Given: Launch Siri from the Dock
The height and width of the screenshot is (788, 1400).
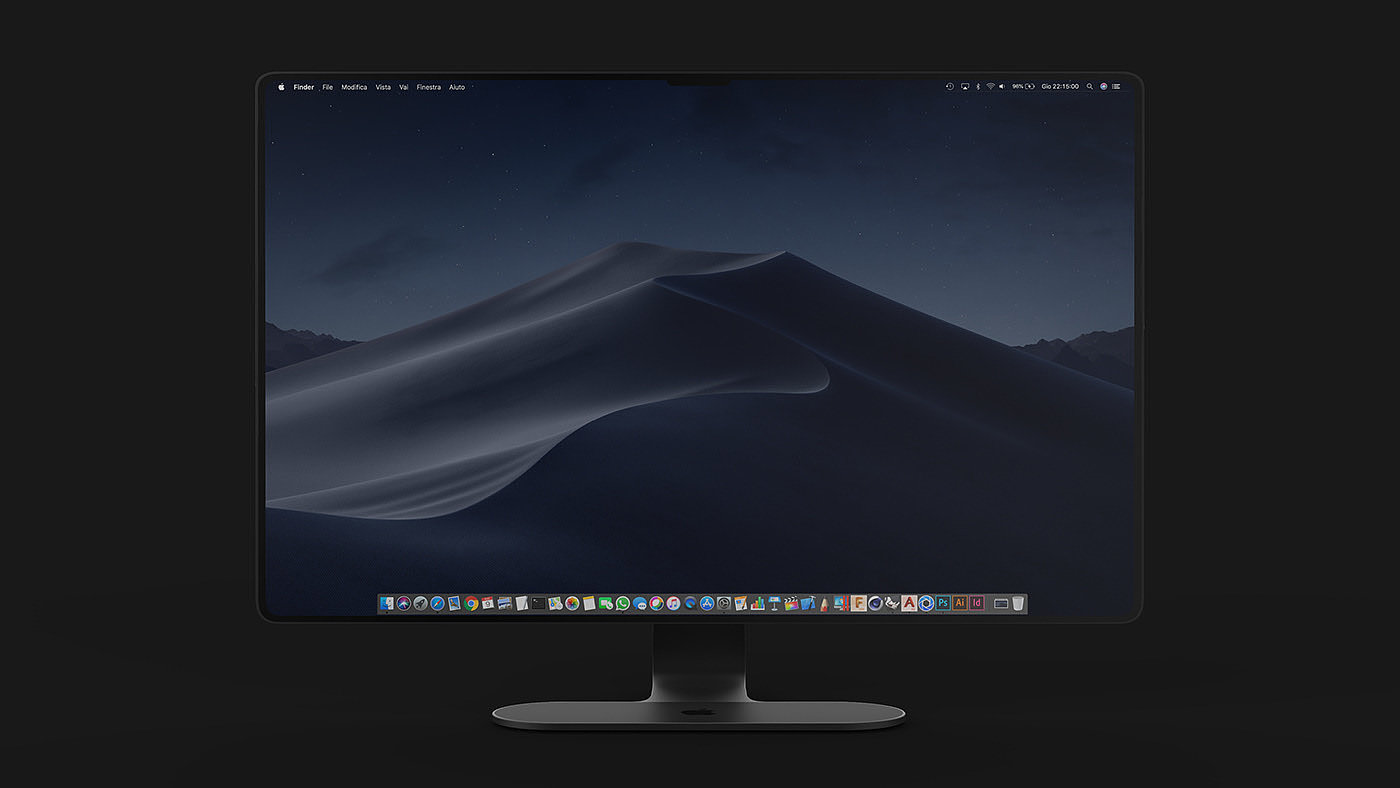Looking at the screenshot, I should pos(404,604).
